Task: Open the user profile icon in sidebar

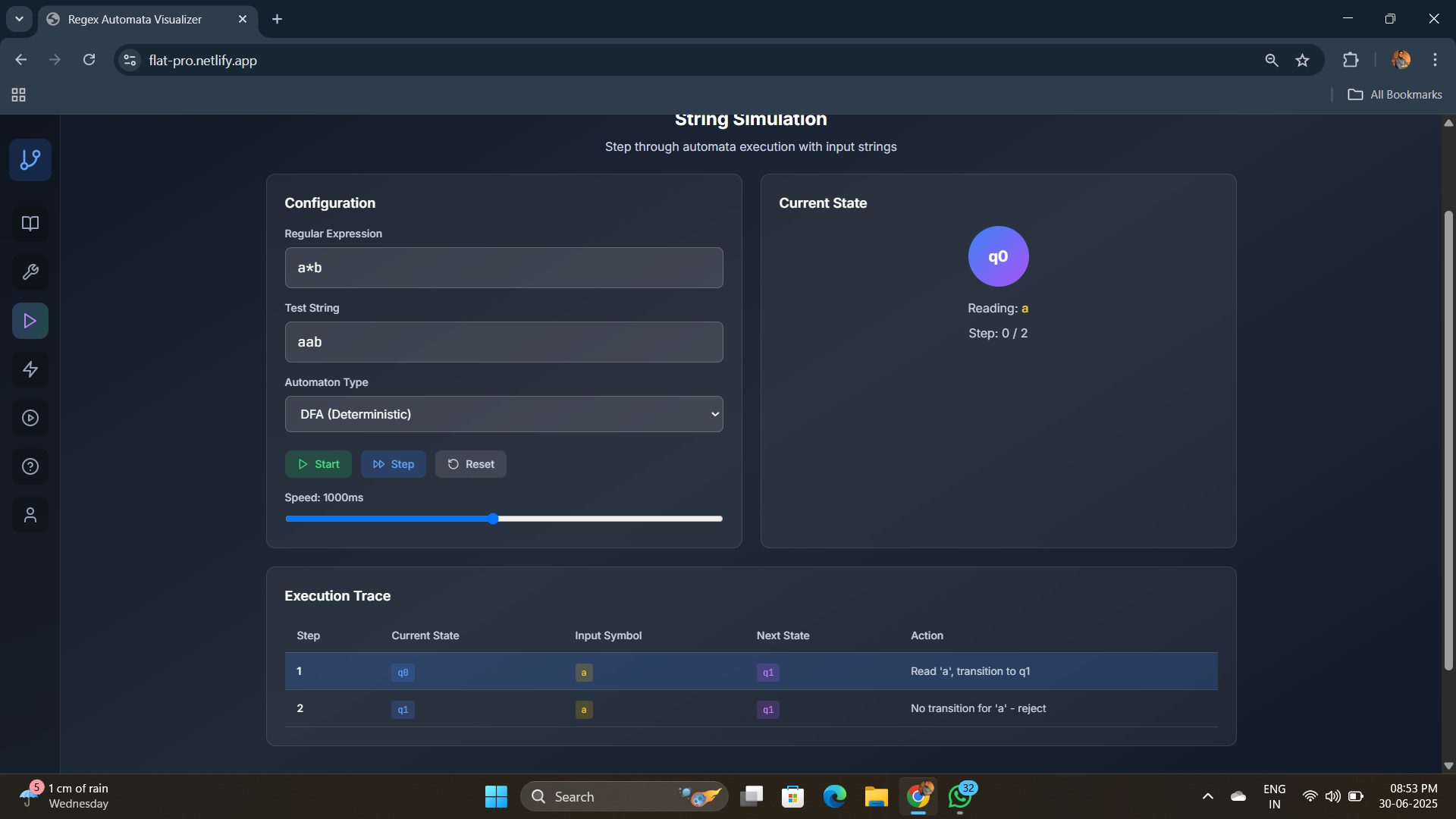Action: tap(30, 515)
